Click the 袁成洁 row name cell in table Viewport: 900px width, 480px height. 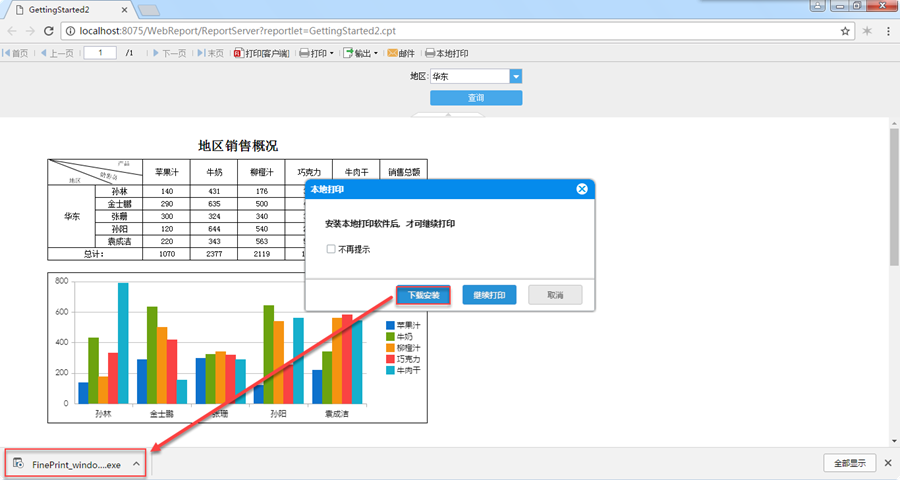tap(119, 241)
